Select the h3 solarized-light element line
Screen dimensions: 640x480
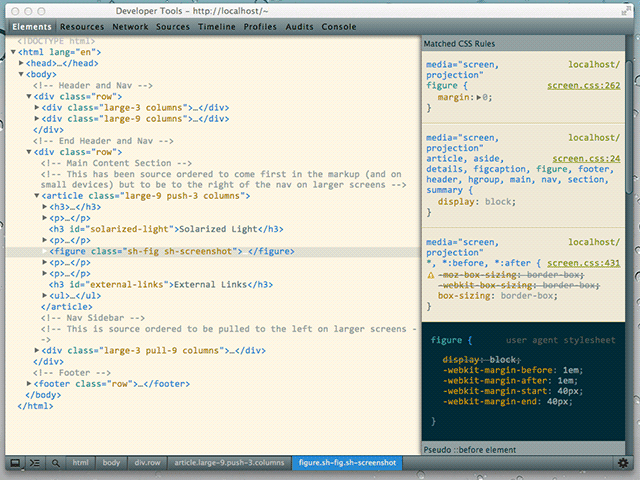click(150, 229)
